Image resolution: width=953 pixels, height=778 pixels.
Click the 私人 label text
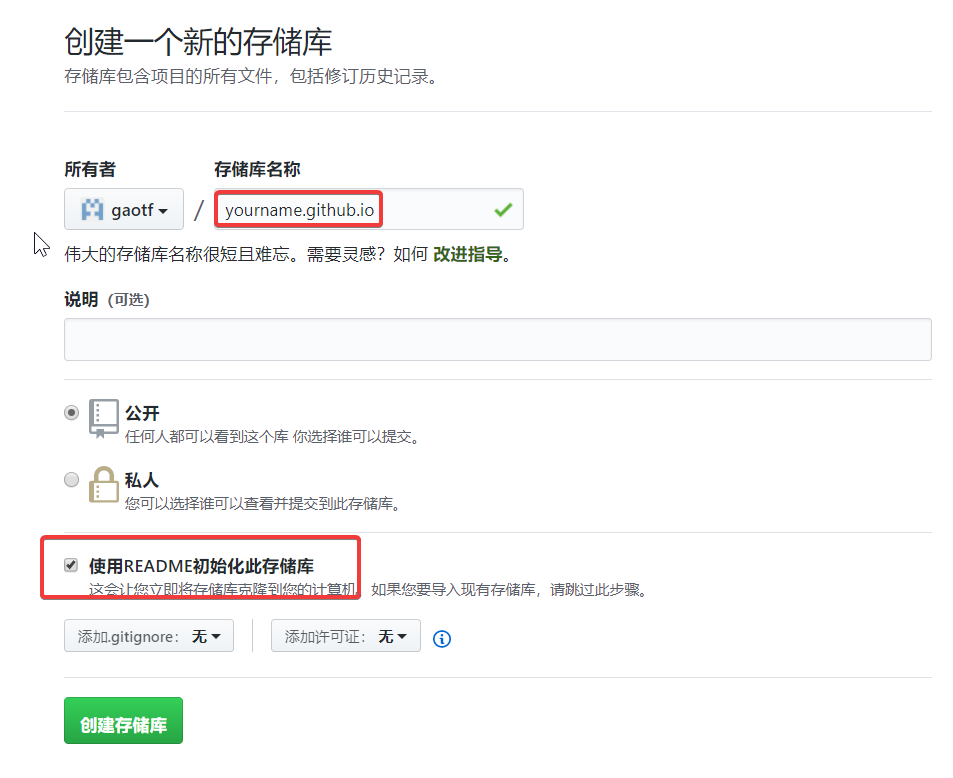142,480
